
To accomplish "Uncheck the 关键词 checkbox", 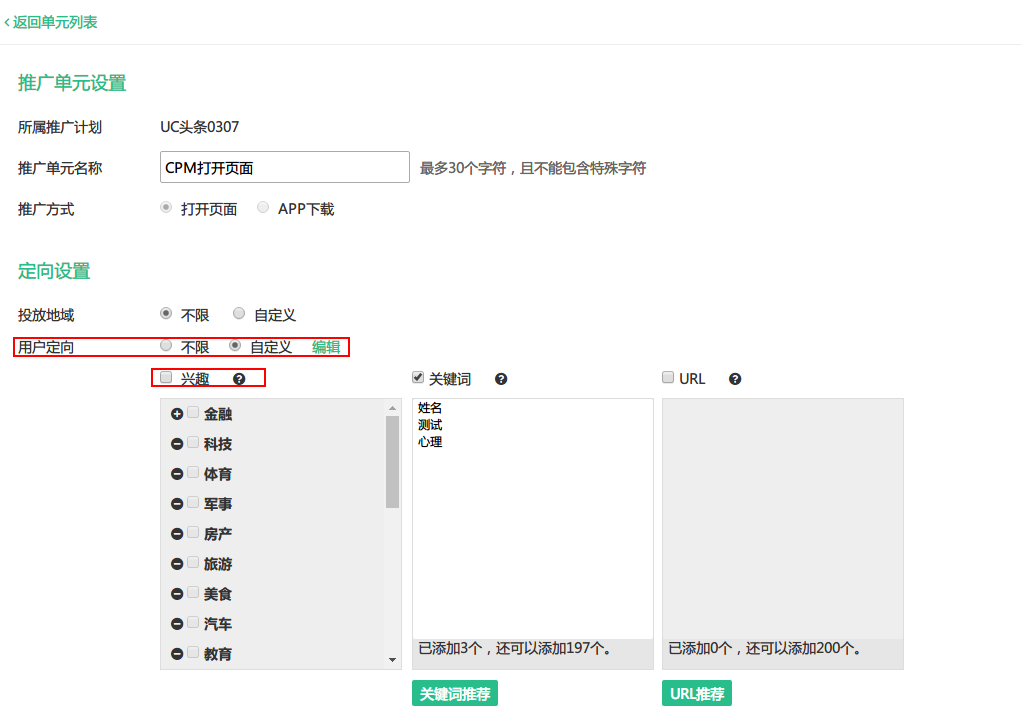I will click(x=418, y=378).
